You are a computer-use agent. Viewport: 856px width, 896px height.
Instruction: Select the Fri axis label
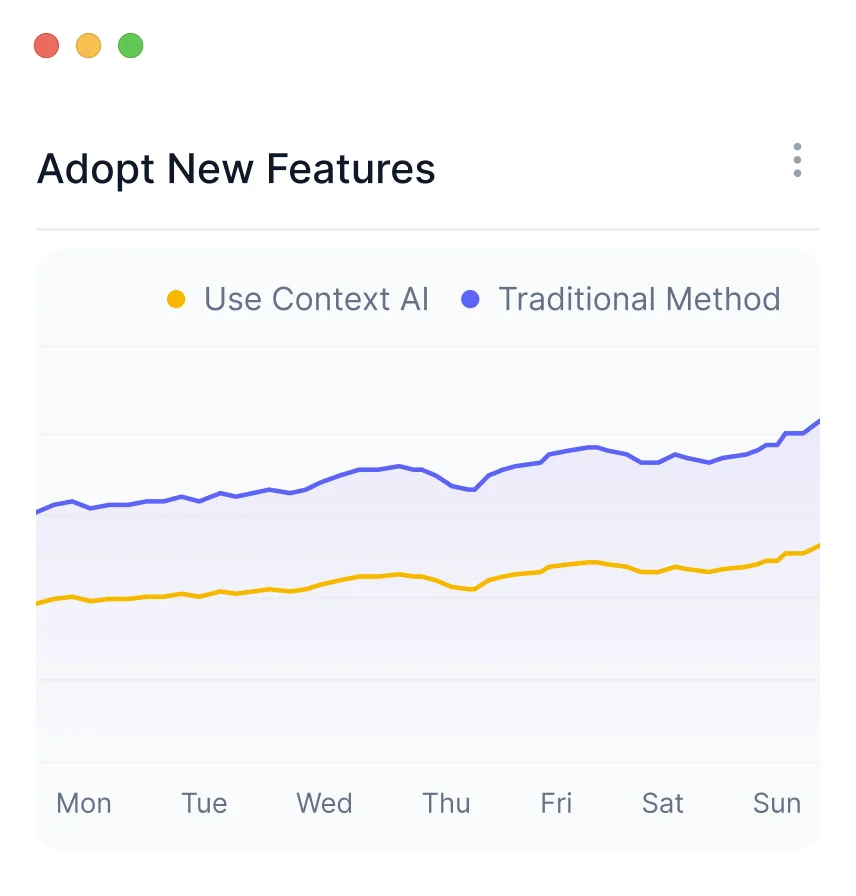point(556,803)
